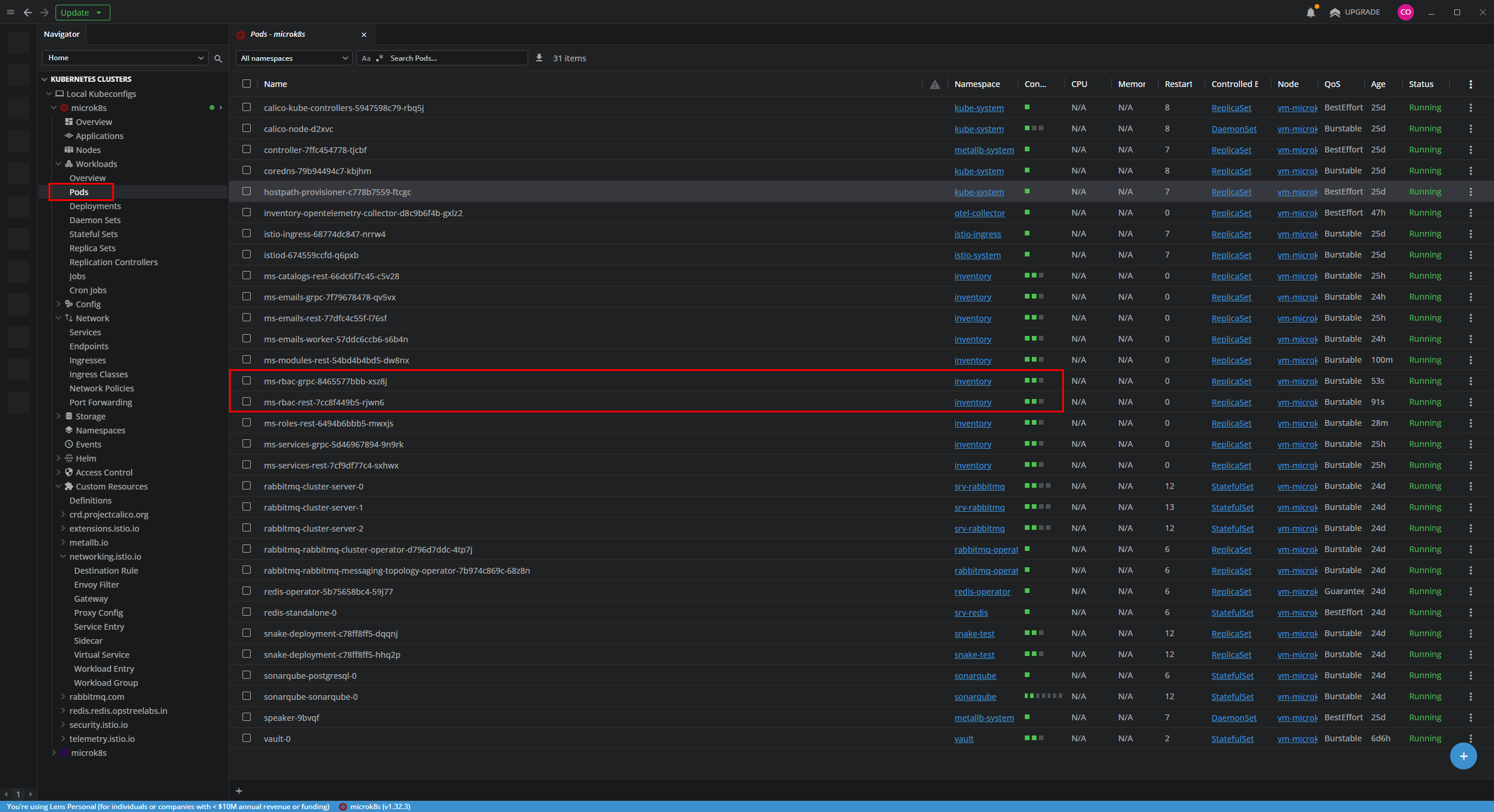
Task: Check the sonarqube-postgresql-0 checkbox
Action: coord(247,675)
